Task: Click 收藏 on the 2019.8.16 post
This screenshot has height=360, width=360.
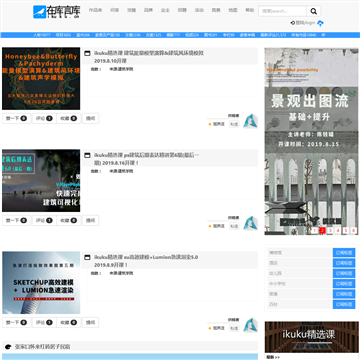Action: 69,220
